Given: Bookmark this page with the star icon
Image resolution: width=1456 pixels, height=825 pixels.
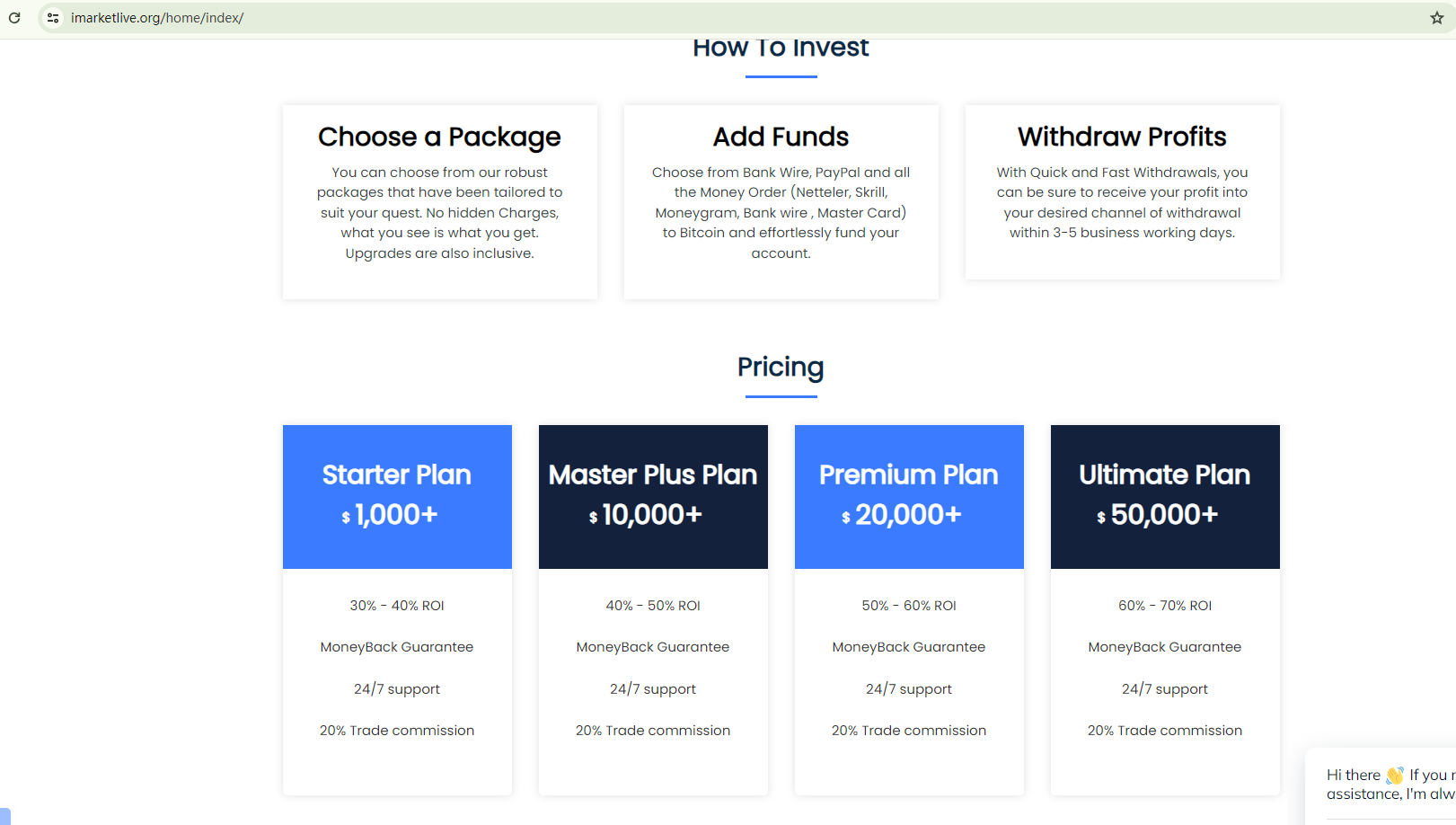Looking at the screenshot, I should click(x=1436, y=18).
